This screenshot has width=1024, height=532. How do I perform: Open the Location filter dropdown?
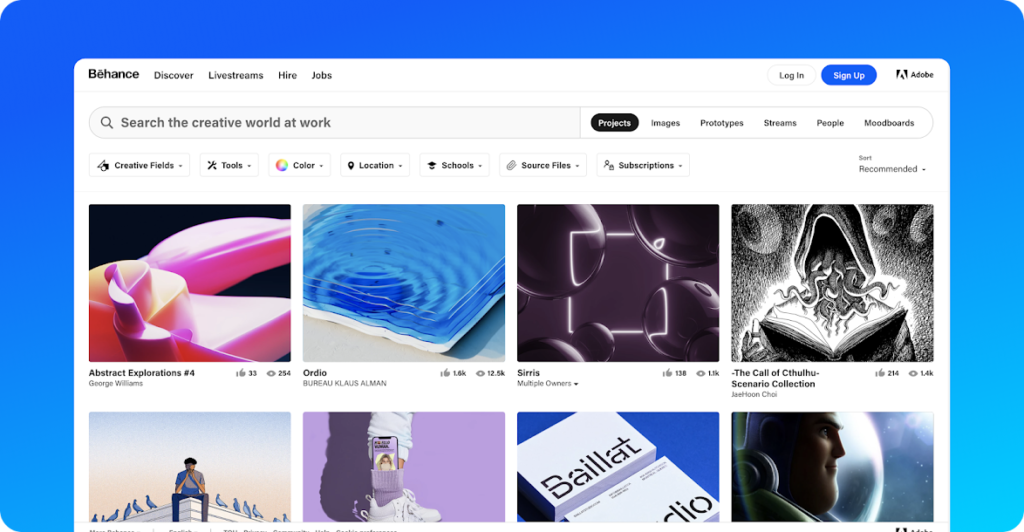pos(375,165)
